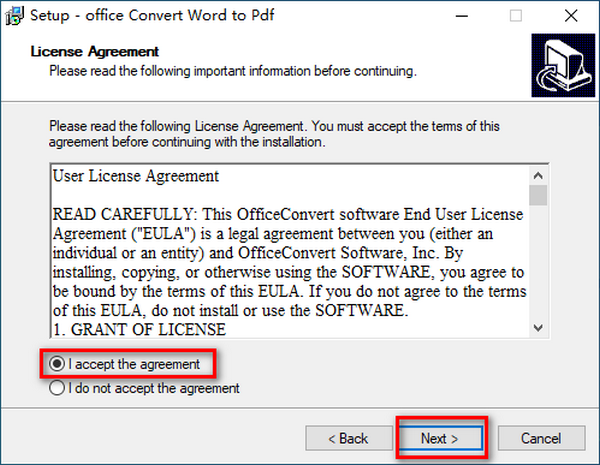Click the computer setup logo image

563,65
